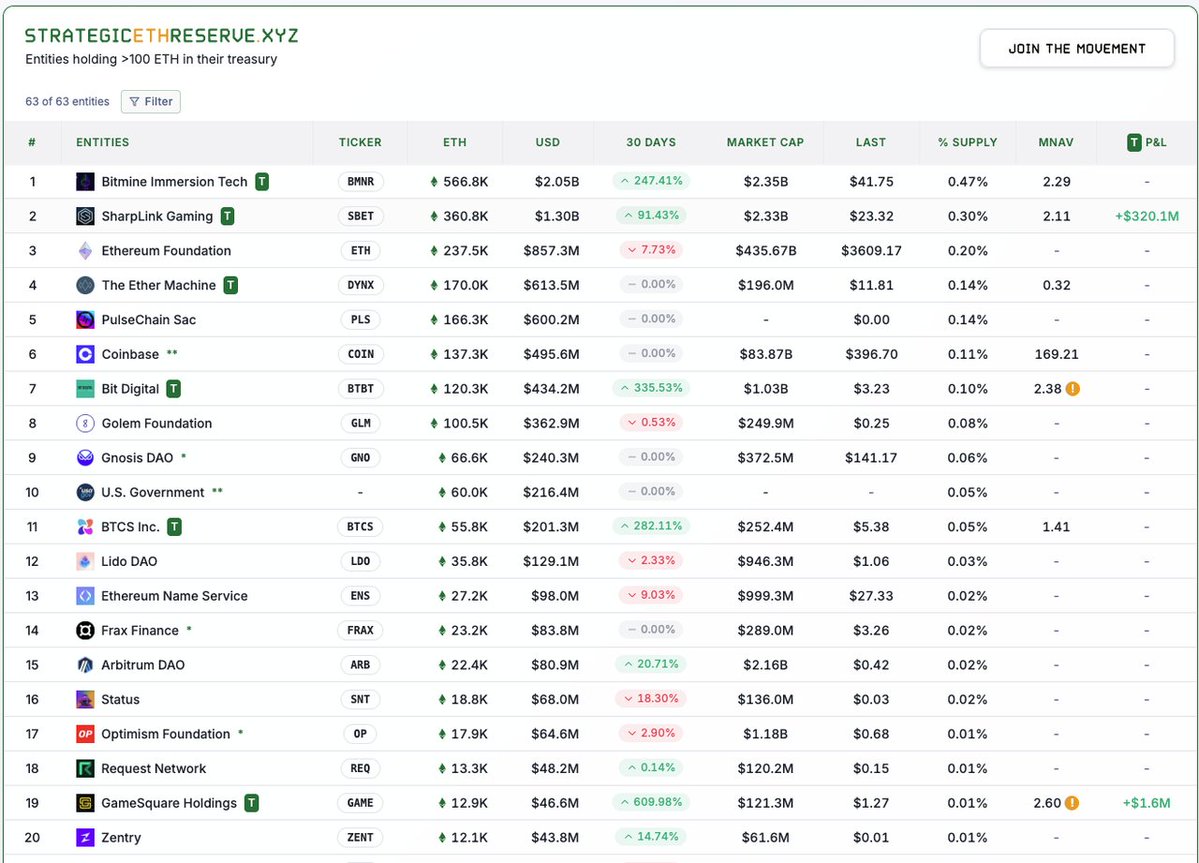Click the 335.53% change badge for Bit Digital
Viewport: 1199px width, 863px height.
click(651, 388)
